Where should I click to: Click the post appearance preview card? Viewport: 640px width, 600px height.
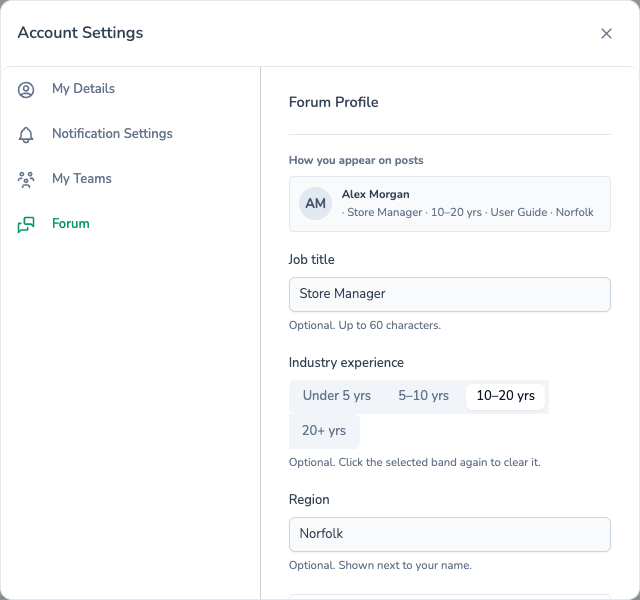pos(450,204)
